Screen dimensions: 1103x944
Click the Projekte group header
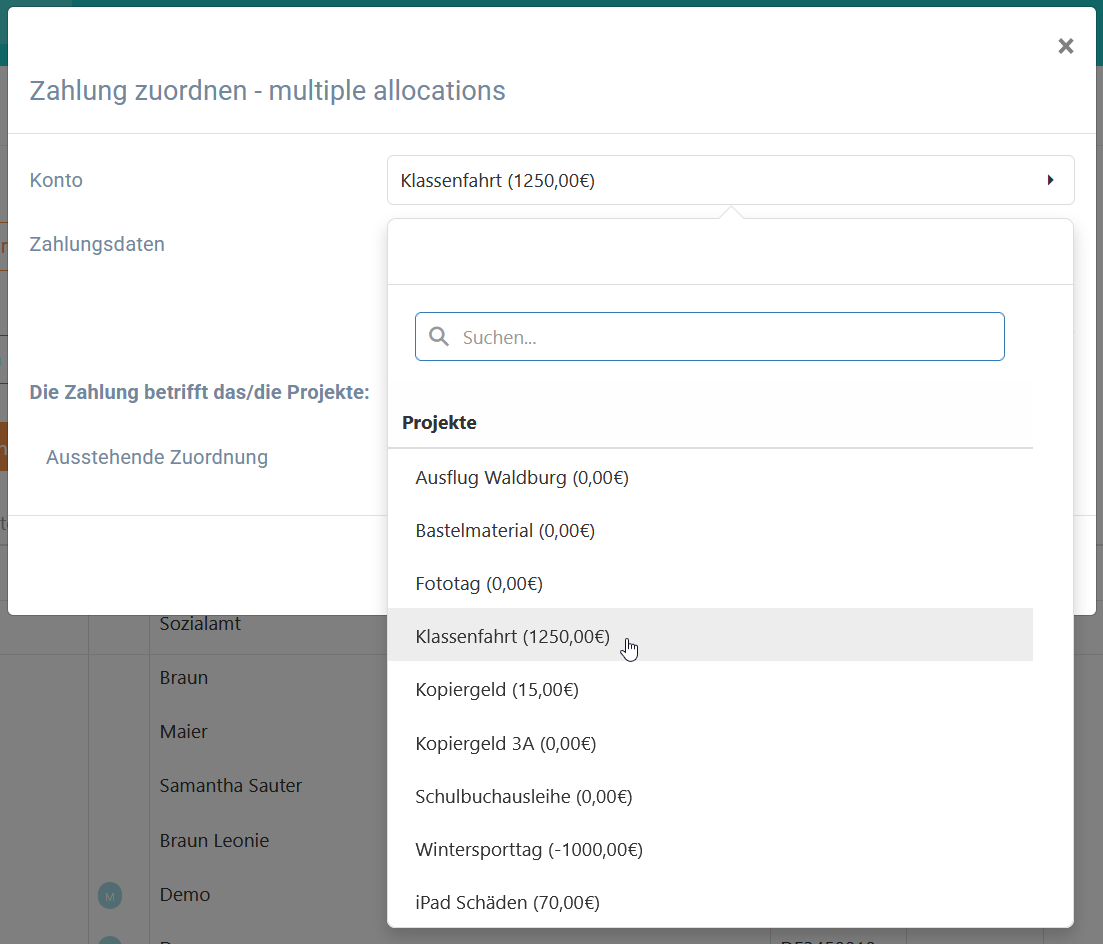click(x=439, y=423)
